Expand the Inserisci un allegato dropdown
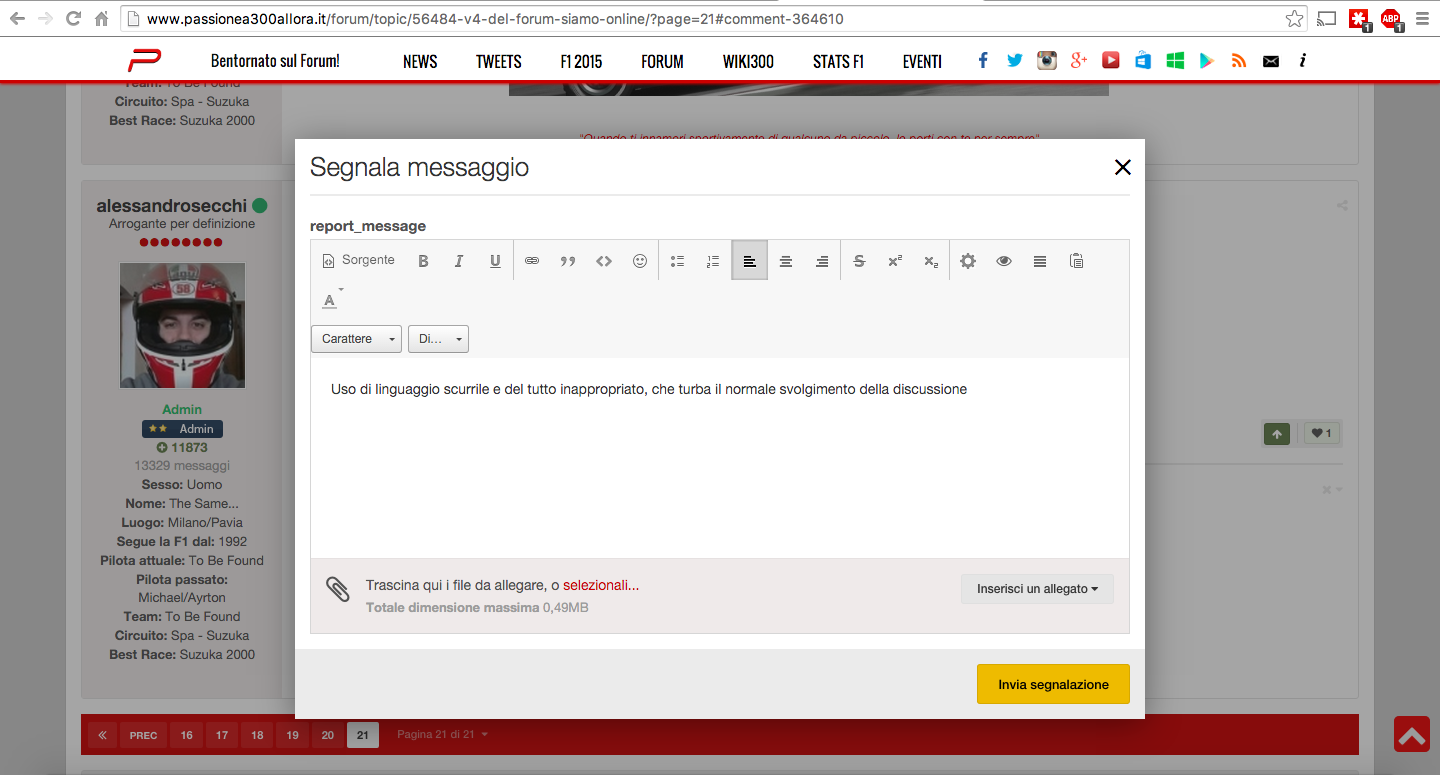 tap(1037, 589)
